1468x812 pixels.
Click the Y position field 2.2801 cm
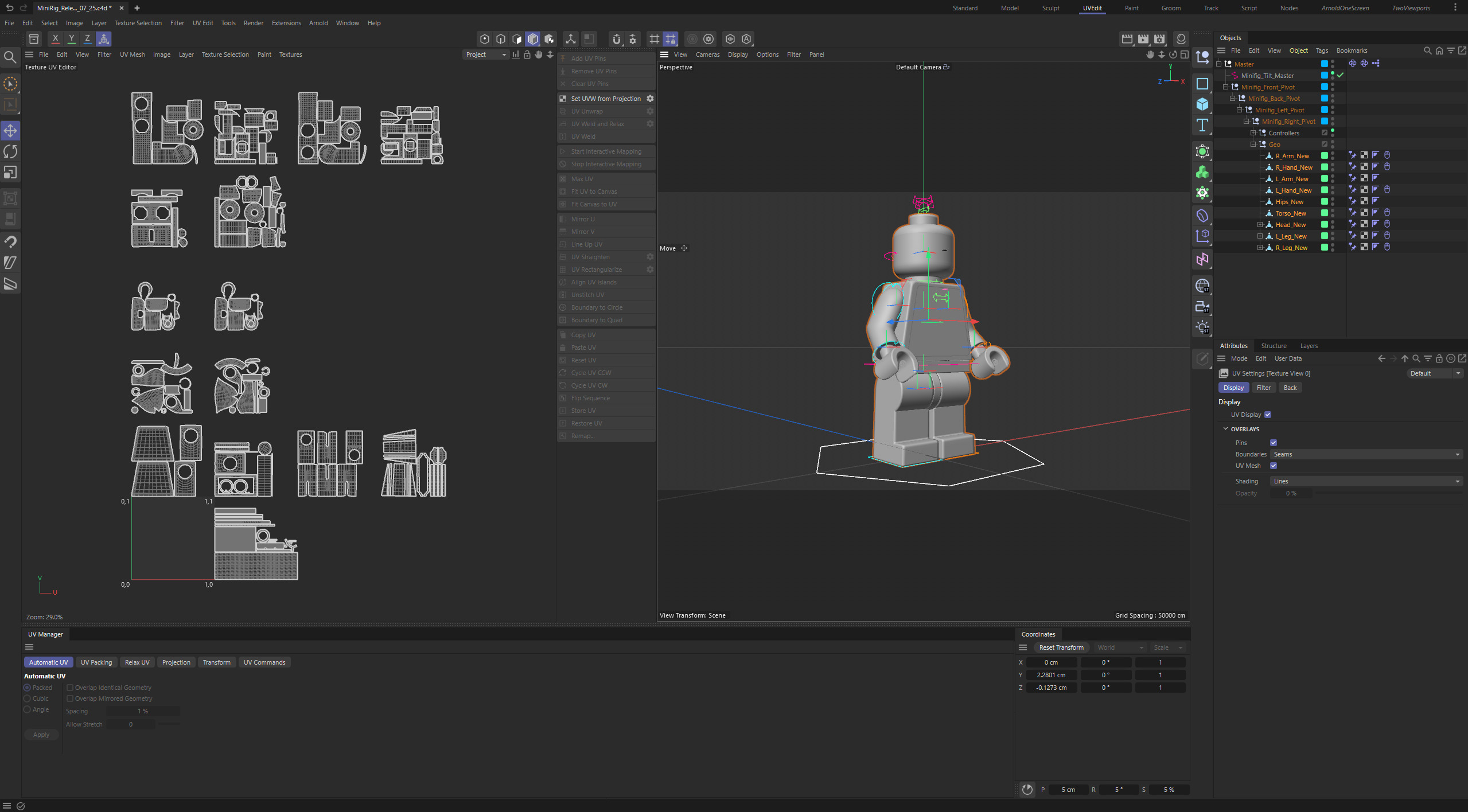pyautogui.click(x=1051, y=675)
